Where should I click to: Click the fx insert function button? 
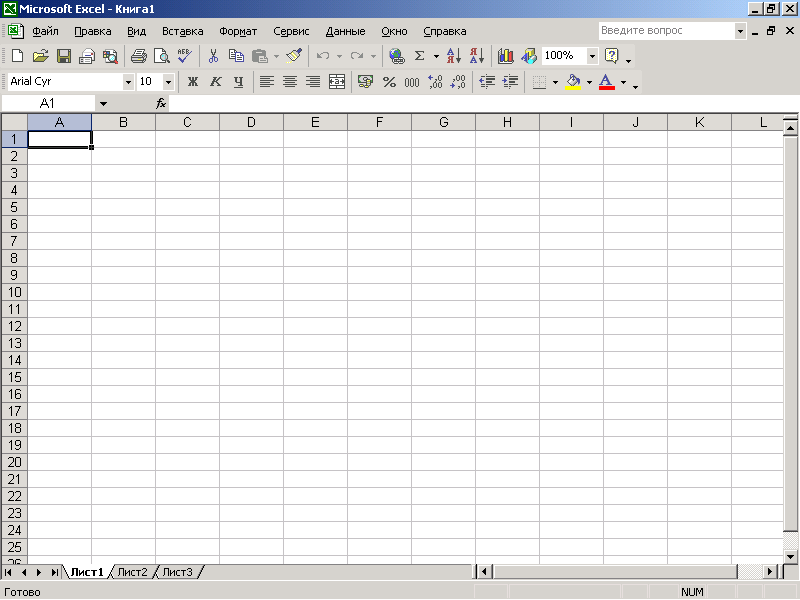[x=161, y=104]
